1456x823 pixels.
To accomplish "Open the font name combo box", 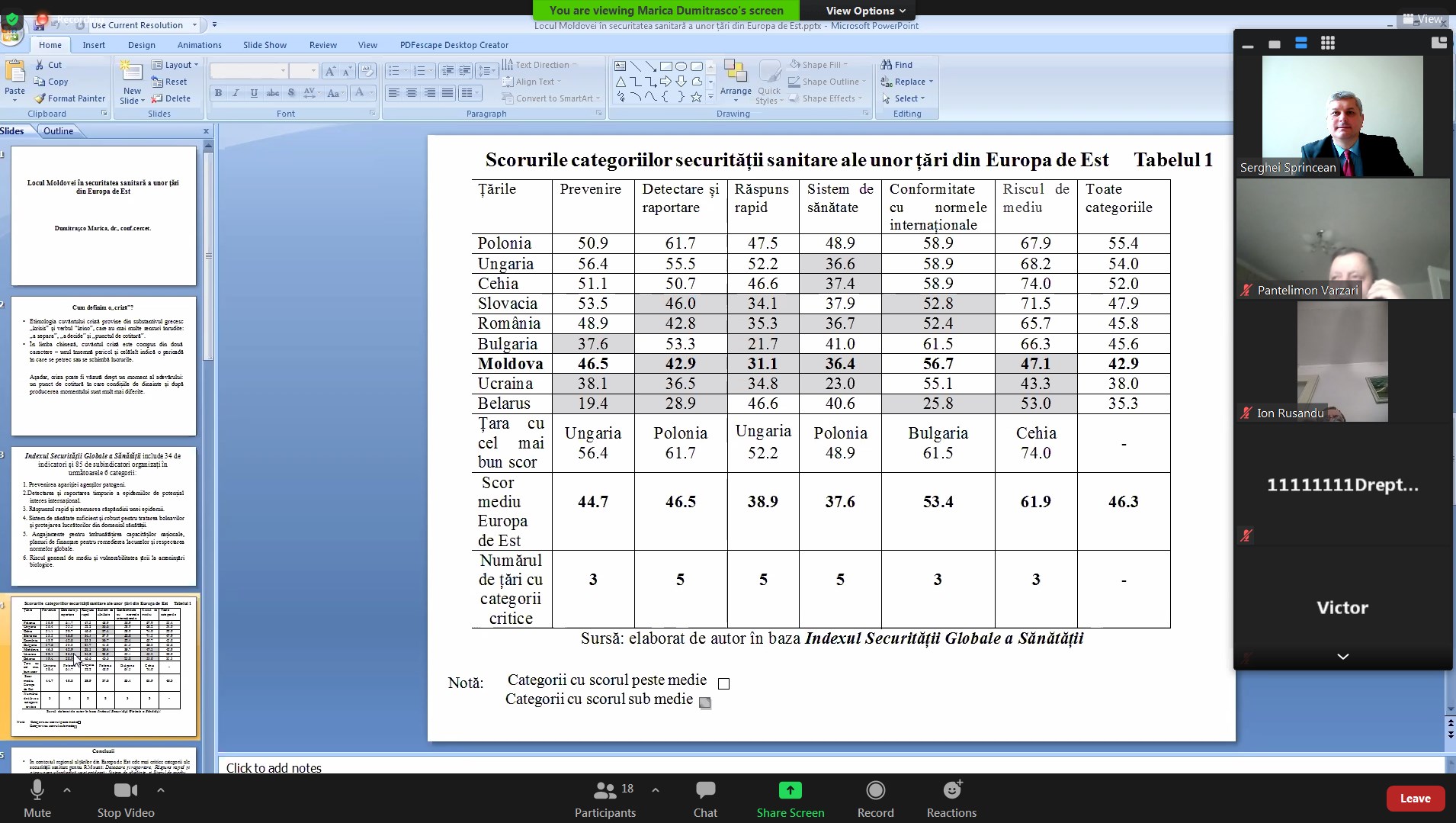I will pos(249,71).
